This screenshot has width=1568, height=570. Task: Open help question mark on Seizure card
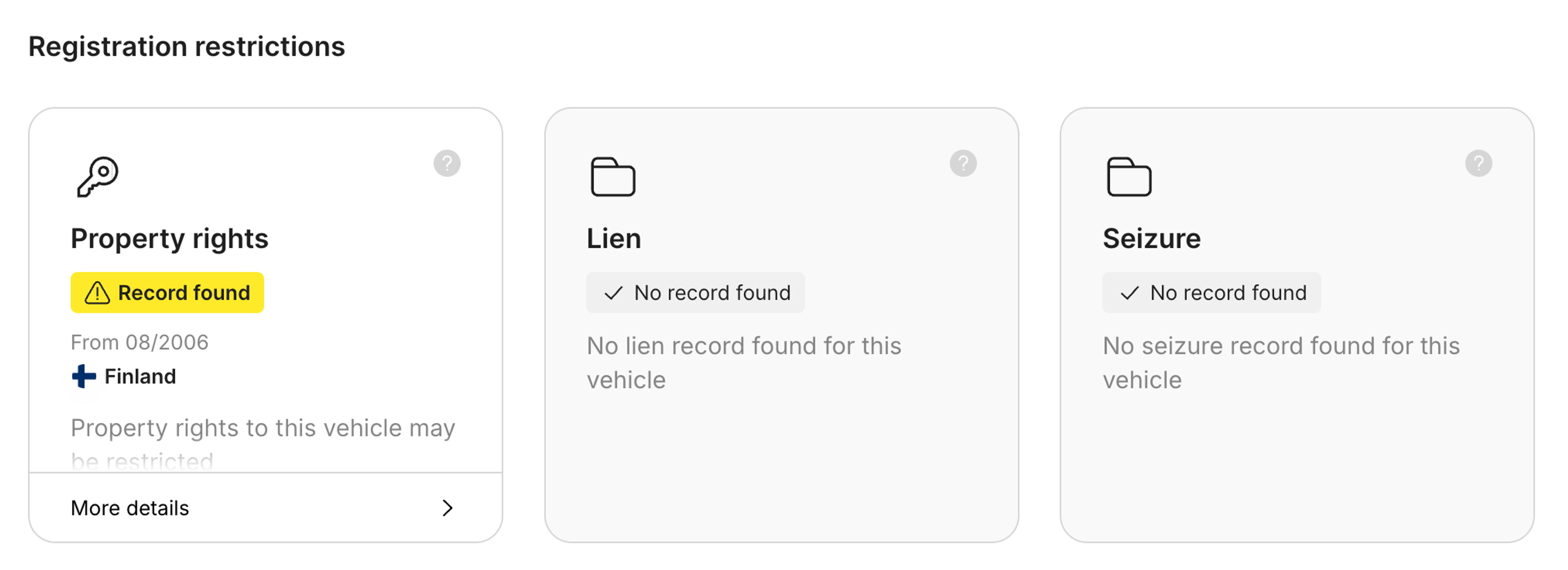point(1478,163)
